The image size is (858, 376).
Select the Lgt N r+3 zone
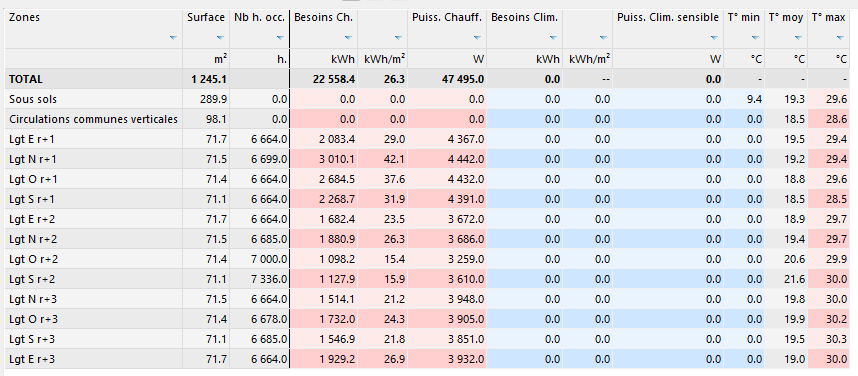[x=32, y=299]
